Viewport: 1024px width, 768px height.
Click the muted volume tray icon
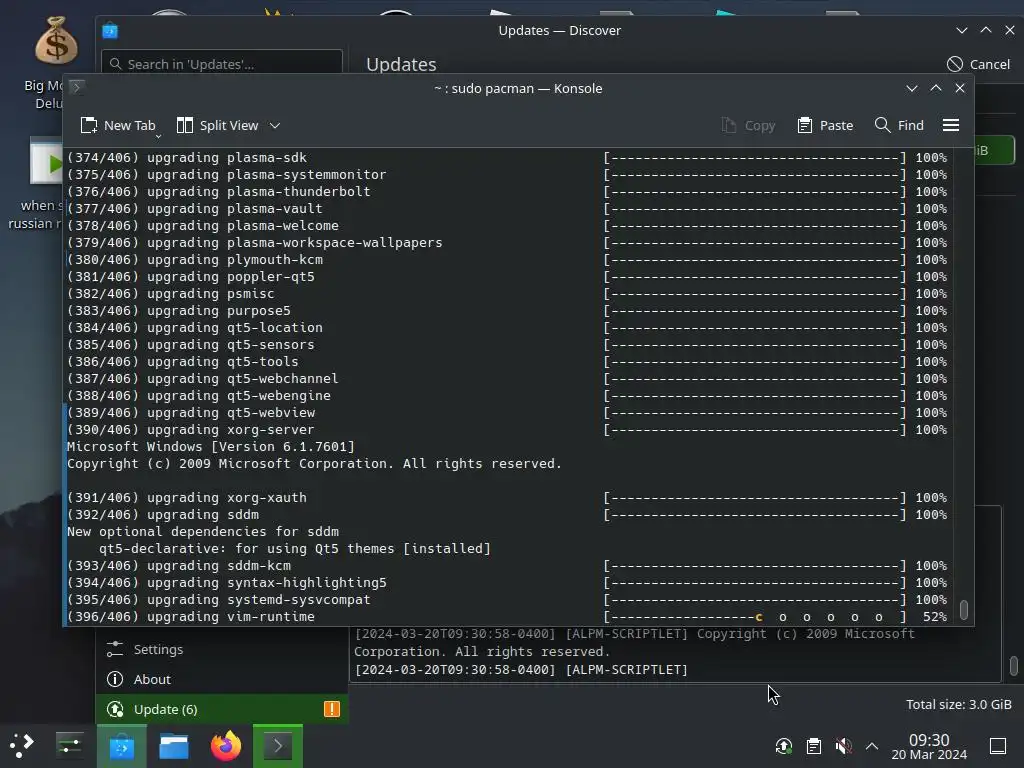tap(843, 746)
